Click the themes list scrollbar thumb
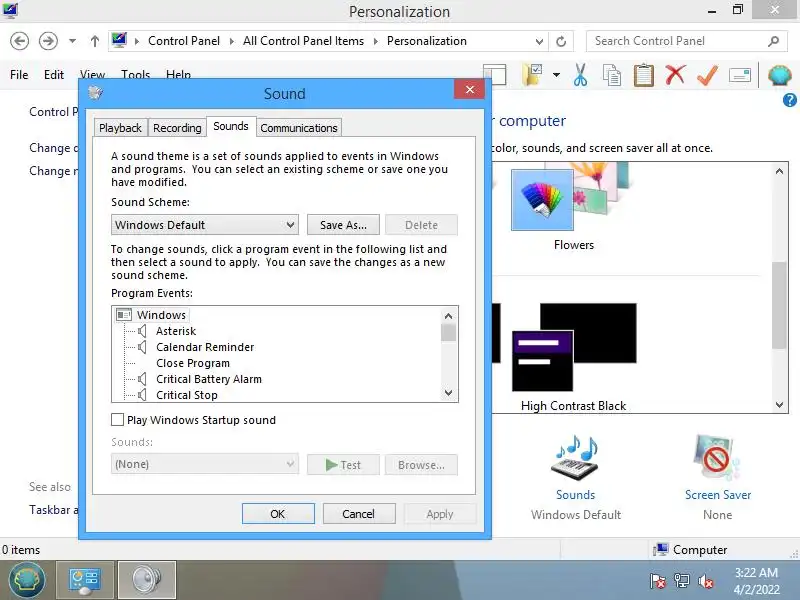 (x=779, y=305)
